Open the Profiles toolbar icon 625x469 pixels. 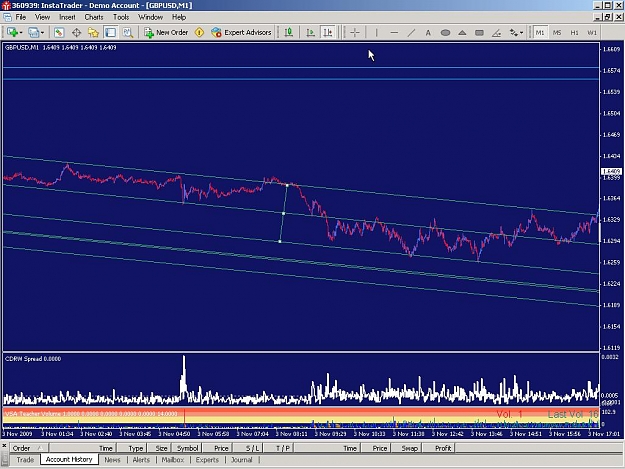(x=33, y=32)
